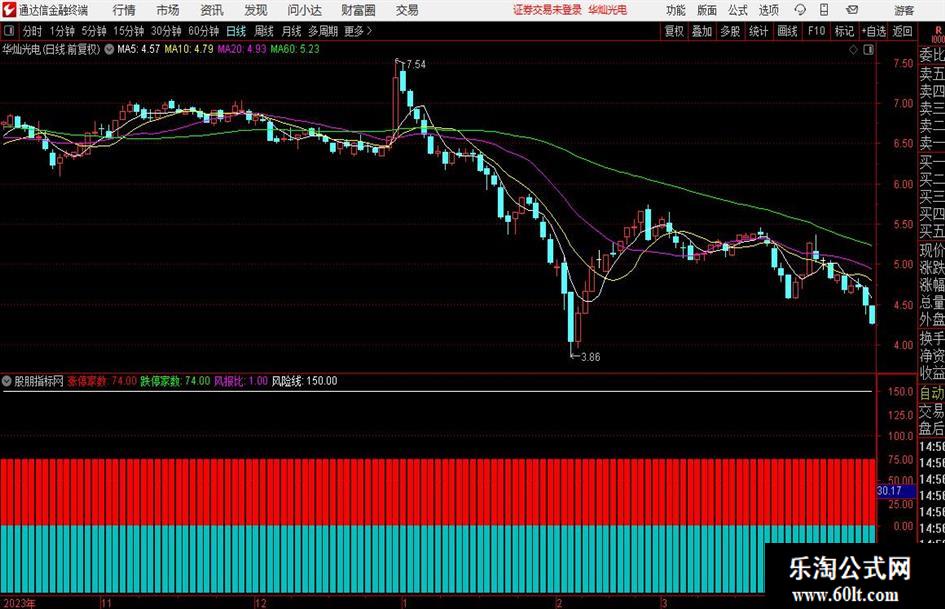Image resolution: width=945 pixels, height=609 pixels.
Task: Click the 华灿光电 stock name in title bar
Action: 608,10
